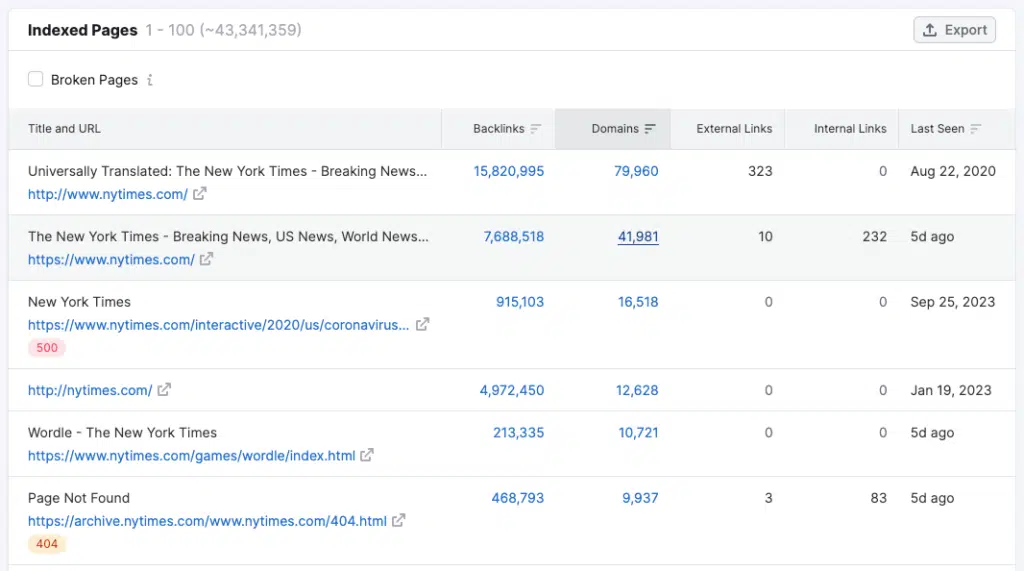The height and width of the screenshot is (571, 1024).
Task: Open the Broken Pages info icon
Action: (150, 80)
